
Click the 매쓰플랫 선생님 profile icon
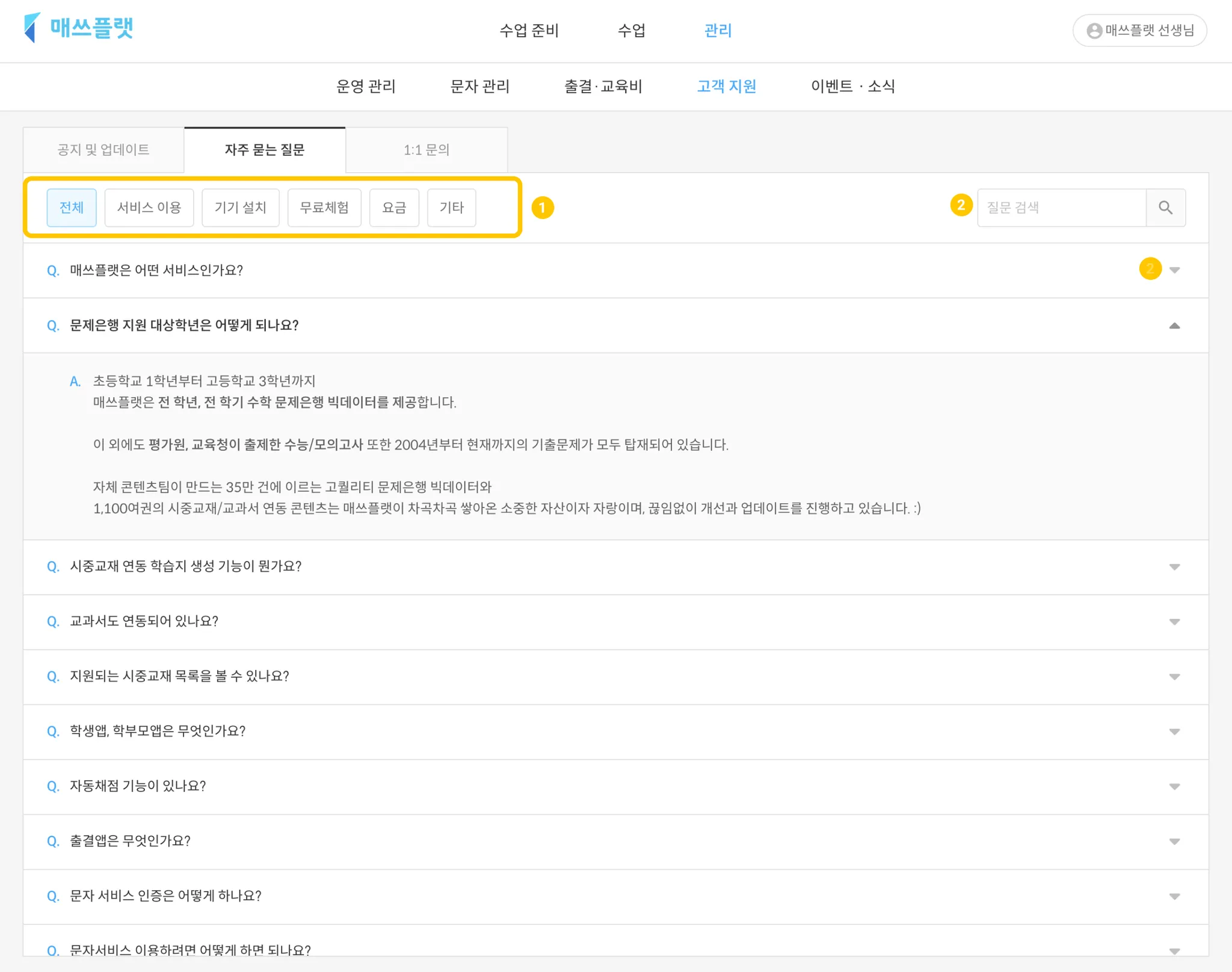[x=1094, y=31]
